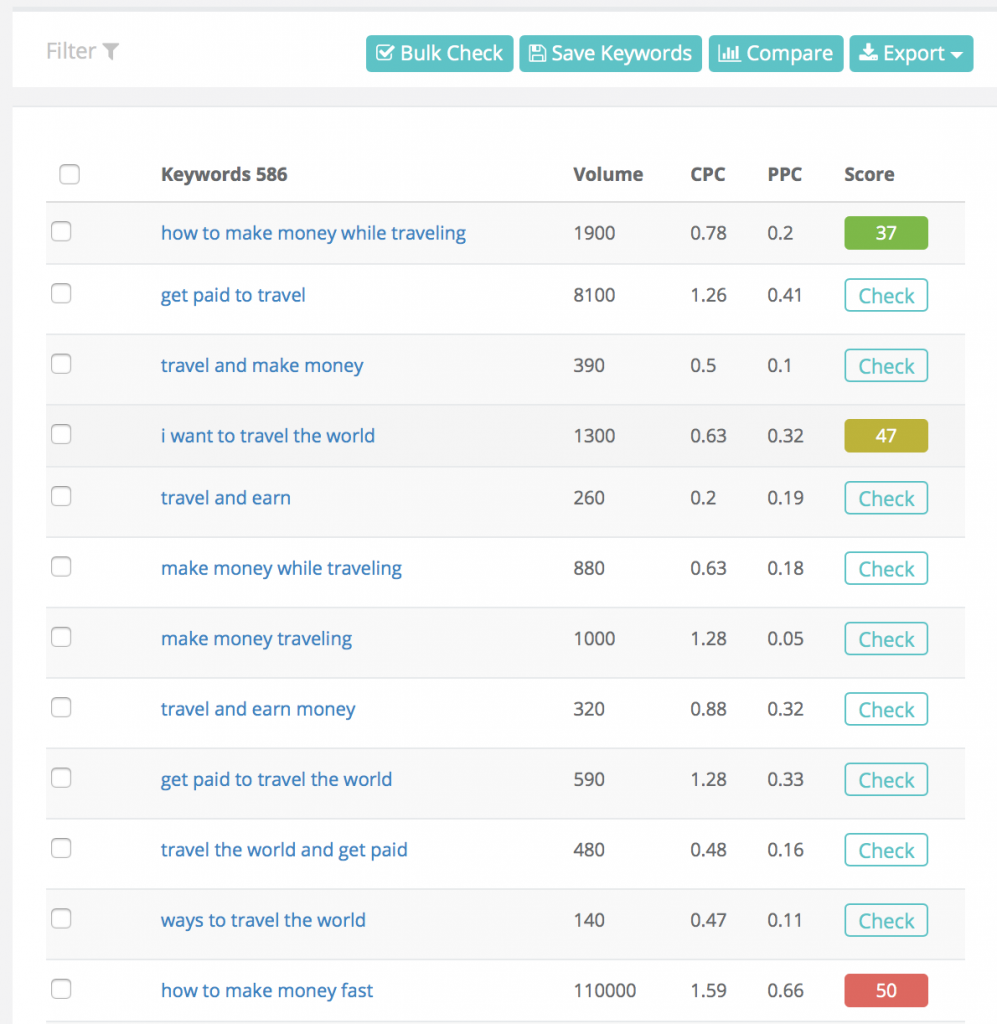Click the CPC column header

tap(707, 174)
